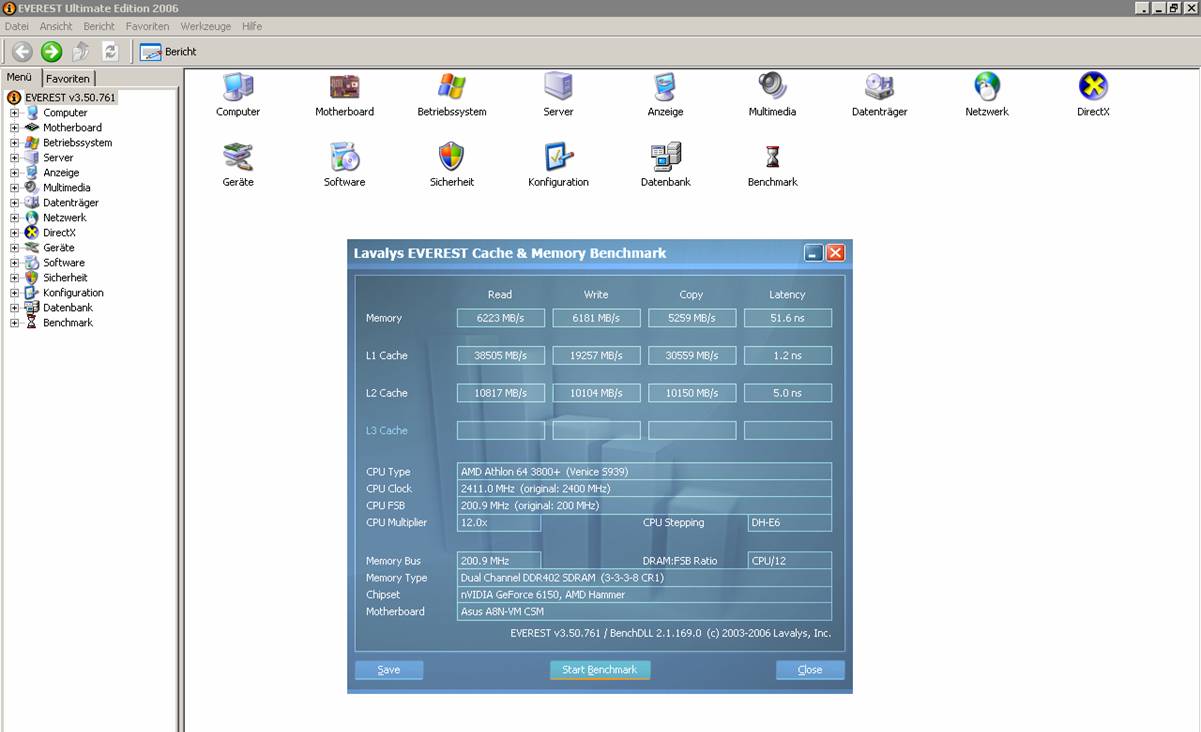The height and width of the screenshot is (732, 1201).
Task: Click the green forward arrow in the toolbar
Action: point(51,52)
